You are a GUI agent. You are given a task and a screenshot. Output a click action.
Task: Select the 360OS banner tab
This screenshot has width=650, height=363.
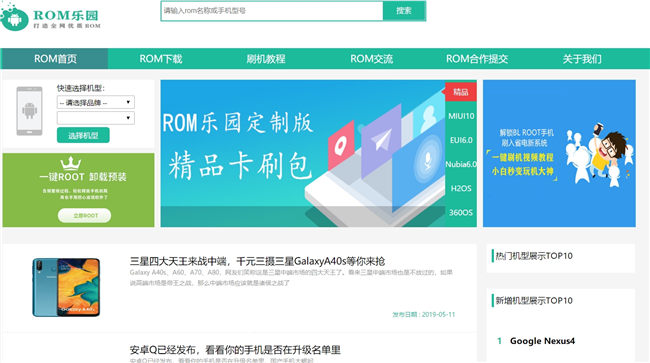tap(461, 212)
